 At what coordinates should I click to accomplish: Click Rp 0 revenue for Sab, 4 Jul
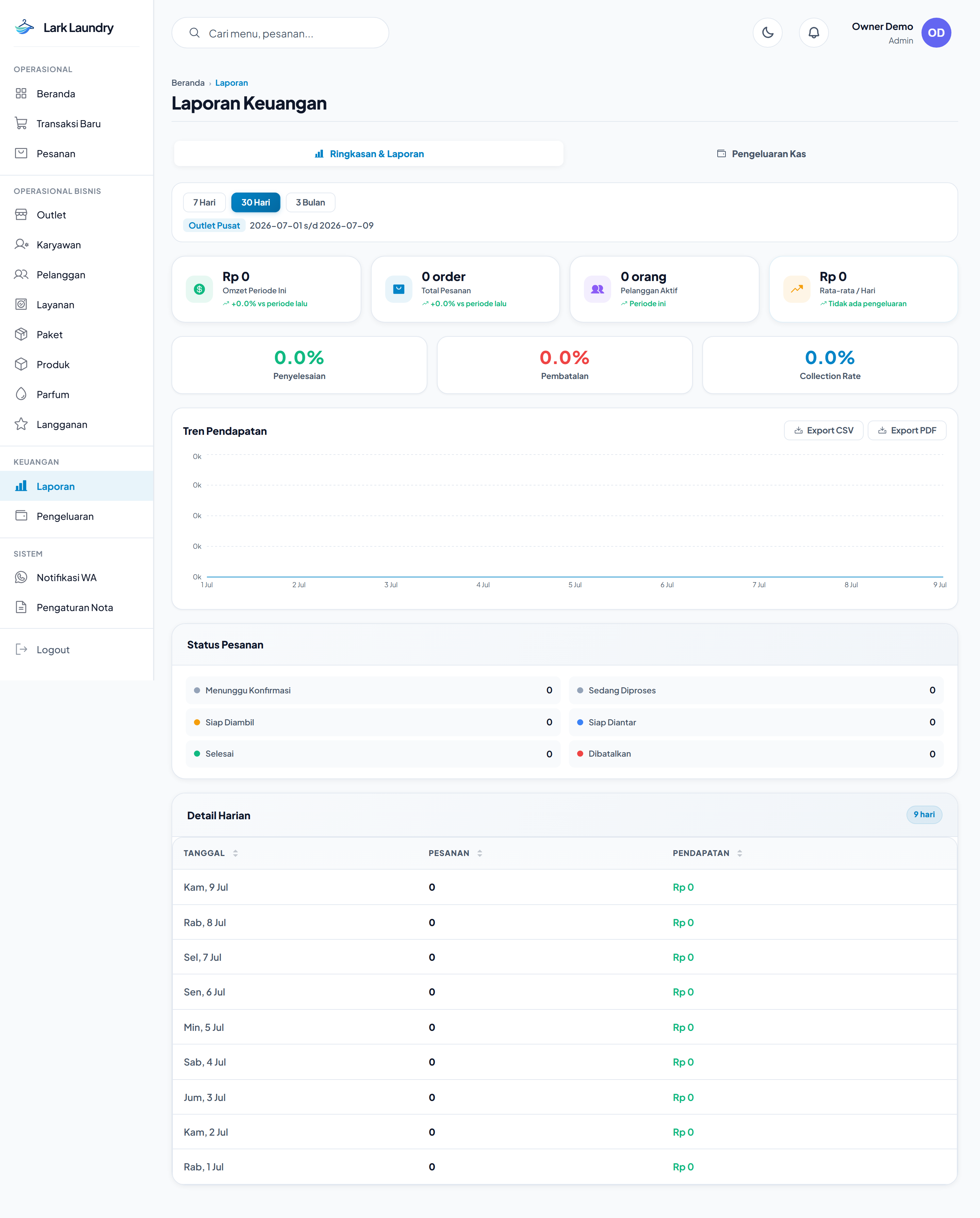tap(683, 1062)
